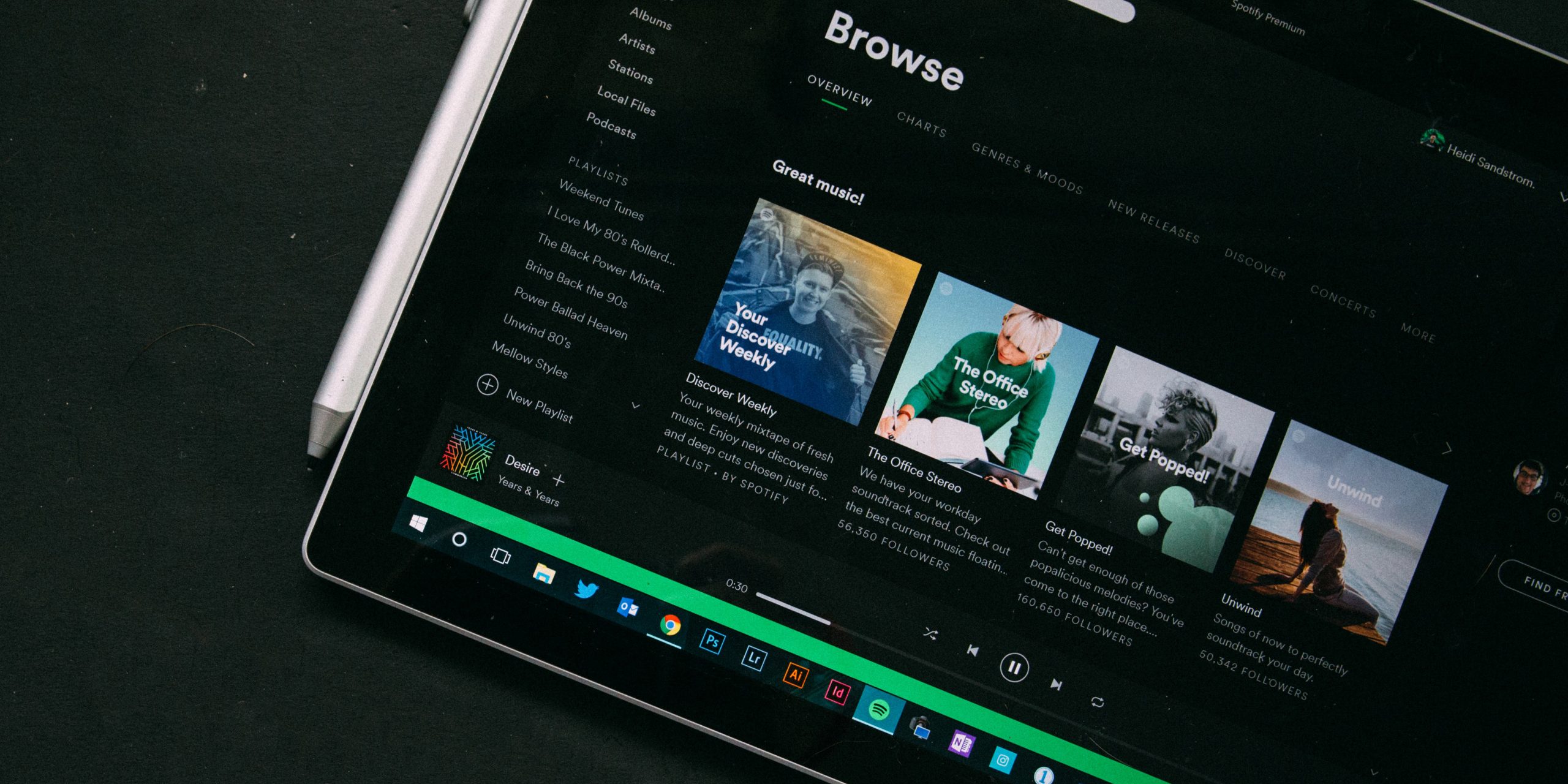Click the Spotify taskbar icon
This screenshot has height=784, width=1568.
click(880, 710)
